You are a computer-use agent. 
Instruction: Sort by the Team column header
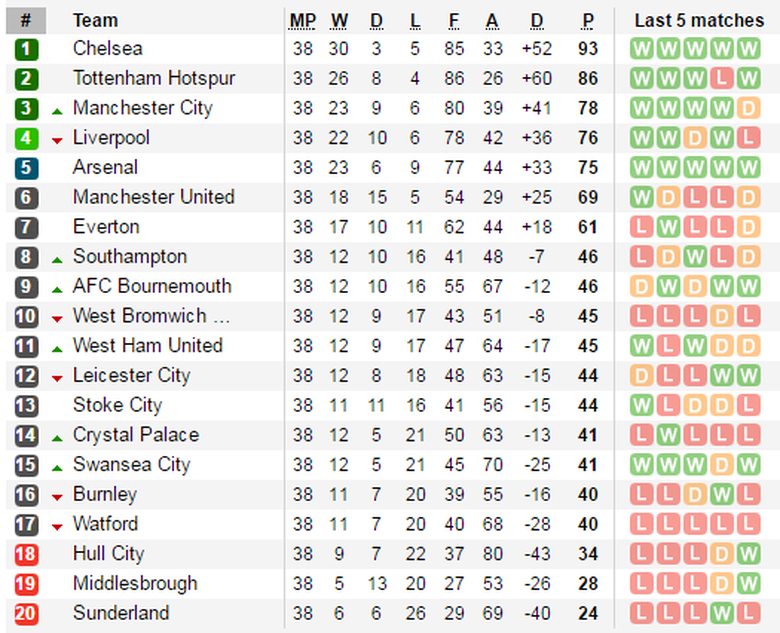pyautogui.click(x=95, y=20)
